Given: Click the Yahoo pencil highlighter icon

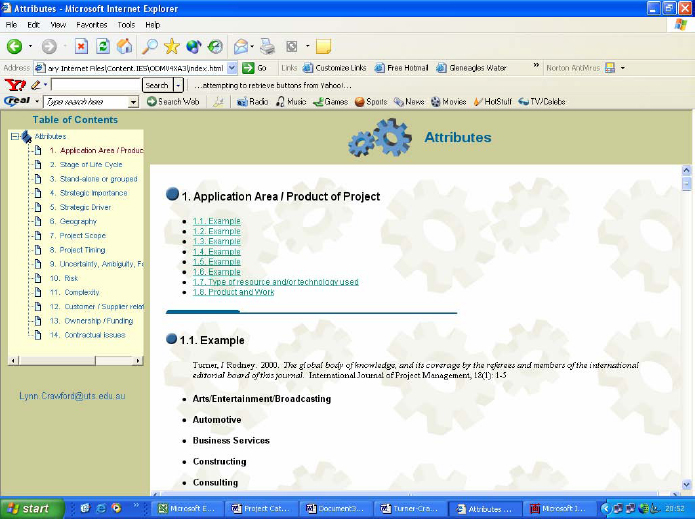Looking at the screenshot, I should pyautogui.click(x=35, y=85).
